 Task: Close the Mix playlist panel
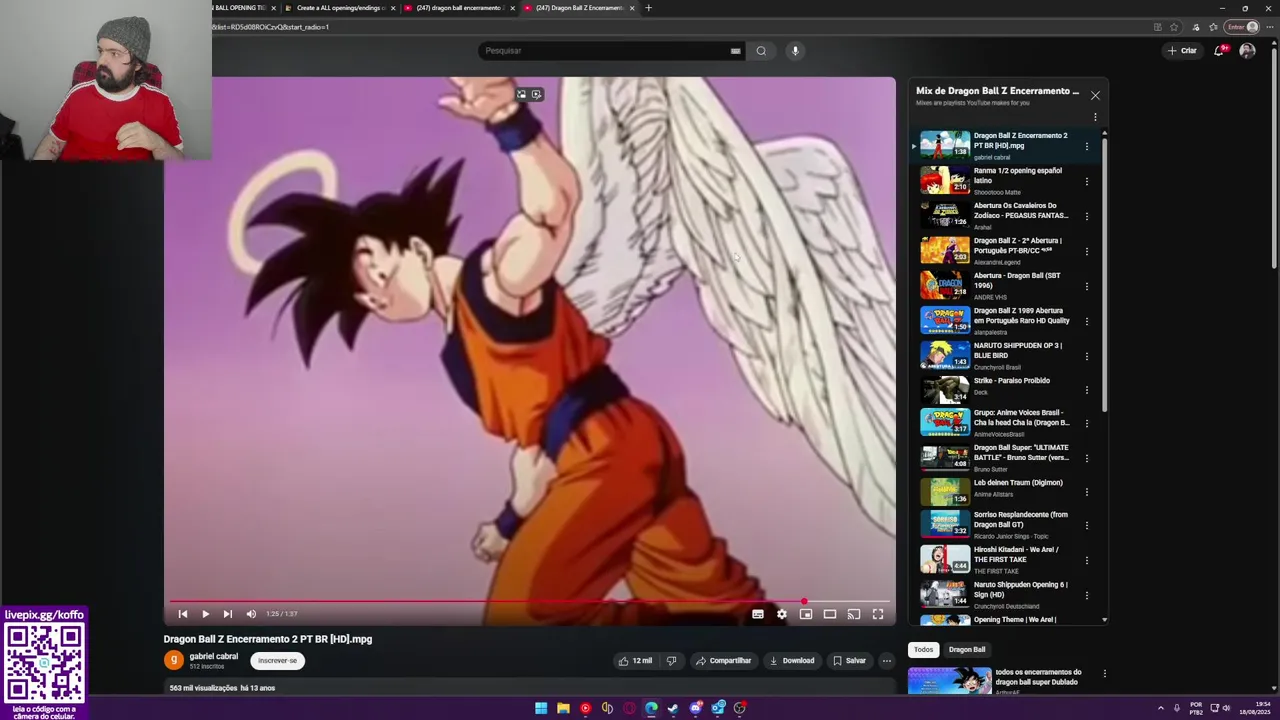(x=1095, y=96)
